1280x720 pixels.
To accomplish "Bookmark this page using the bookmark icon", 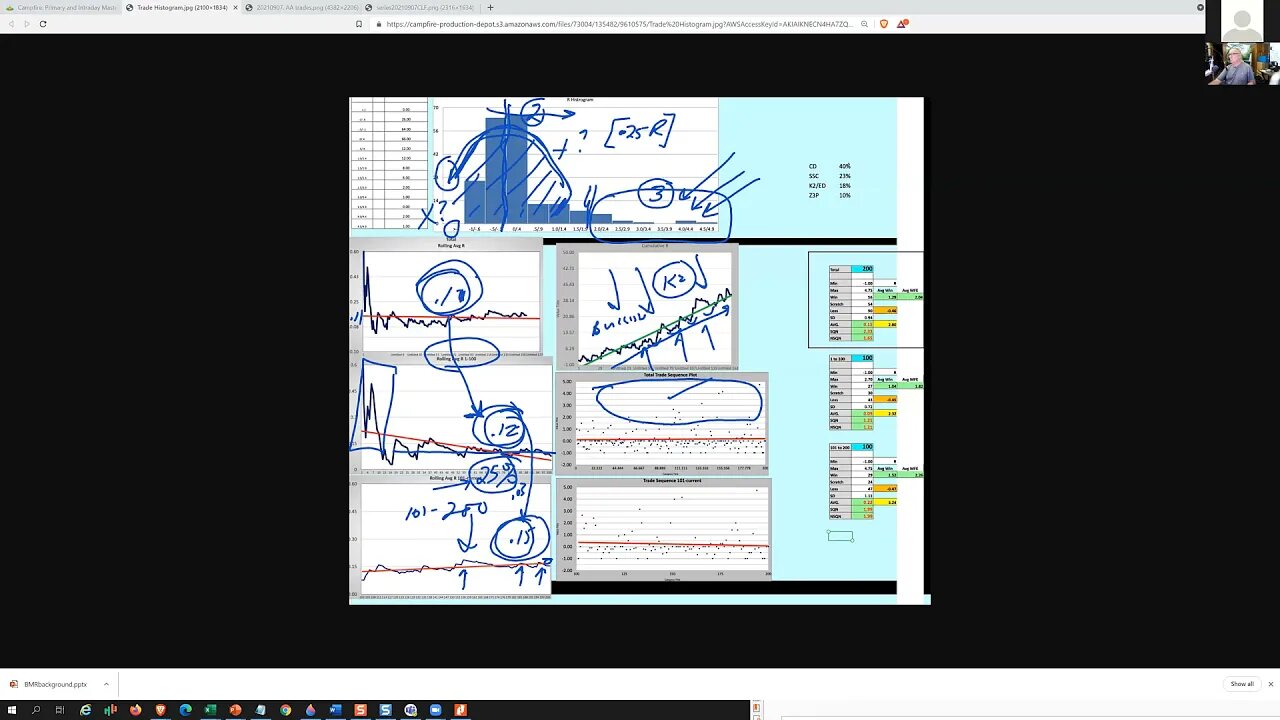I will [x=359, y=23].
